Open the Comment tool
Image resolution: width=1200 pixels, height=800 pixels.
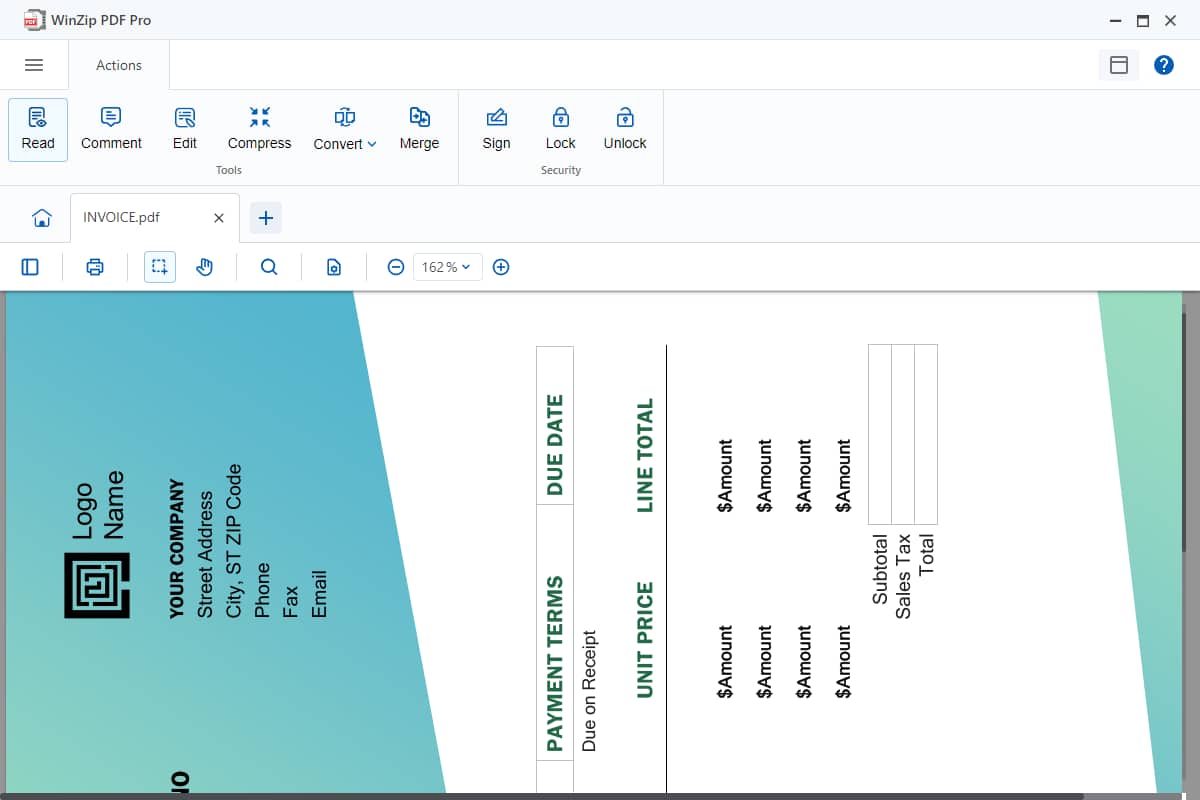tap(110, 129)
